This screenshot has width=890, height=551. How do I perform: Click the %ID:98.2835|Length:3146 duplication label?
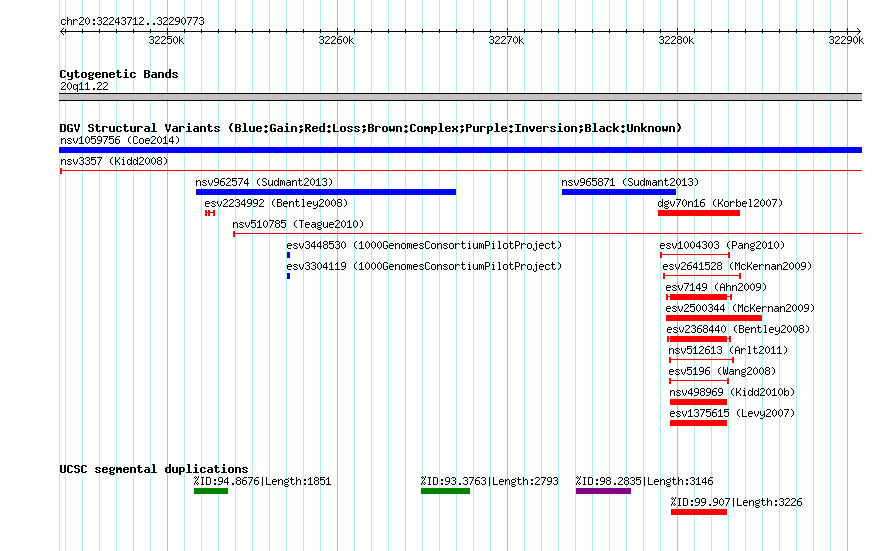click(645, 481)
